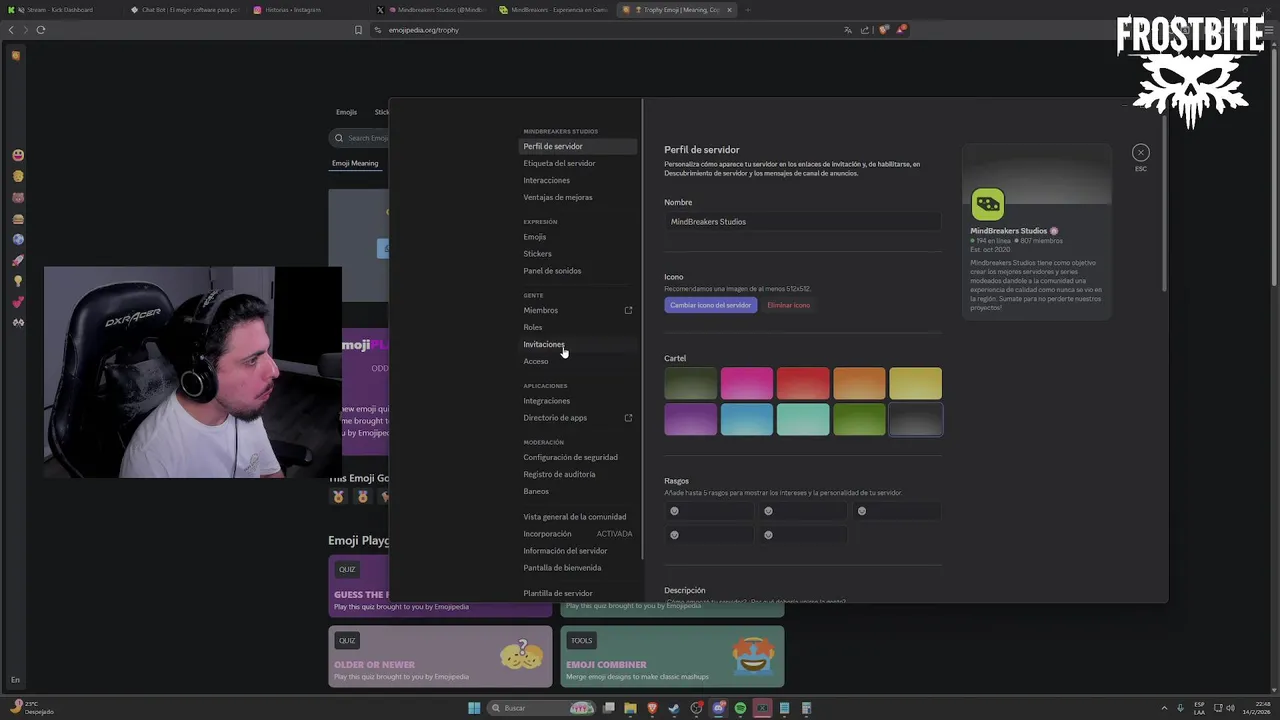Edit the server Nombre field
This screenshot has height=720, width=1280.
(x=803, y=222)
